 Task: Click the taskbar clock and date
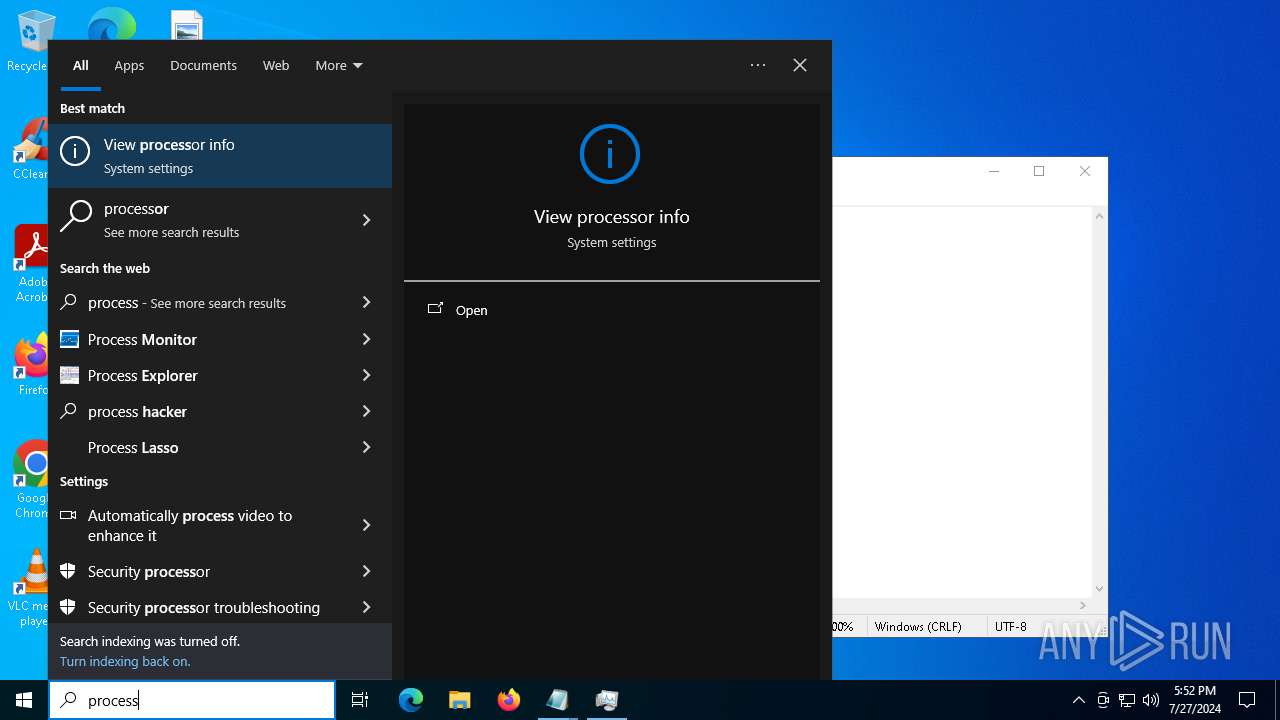(1195, 700)
